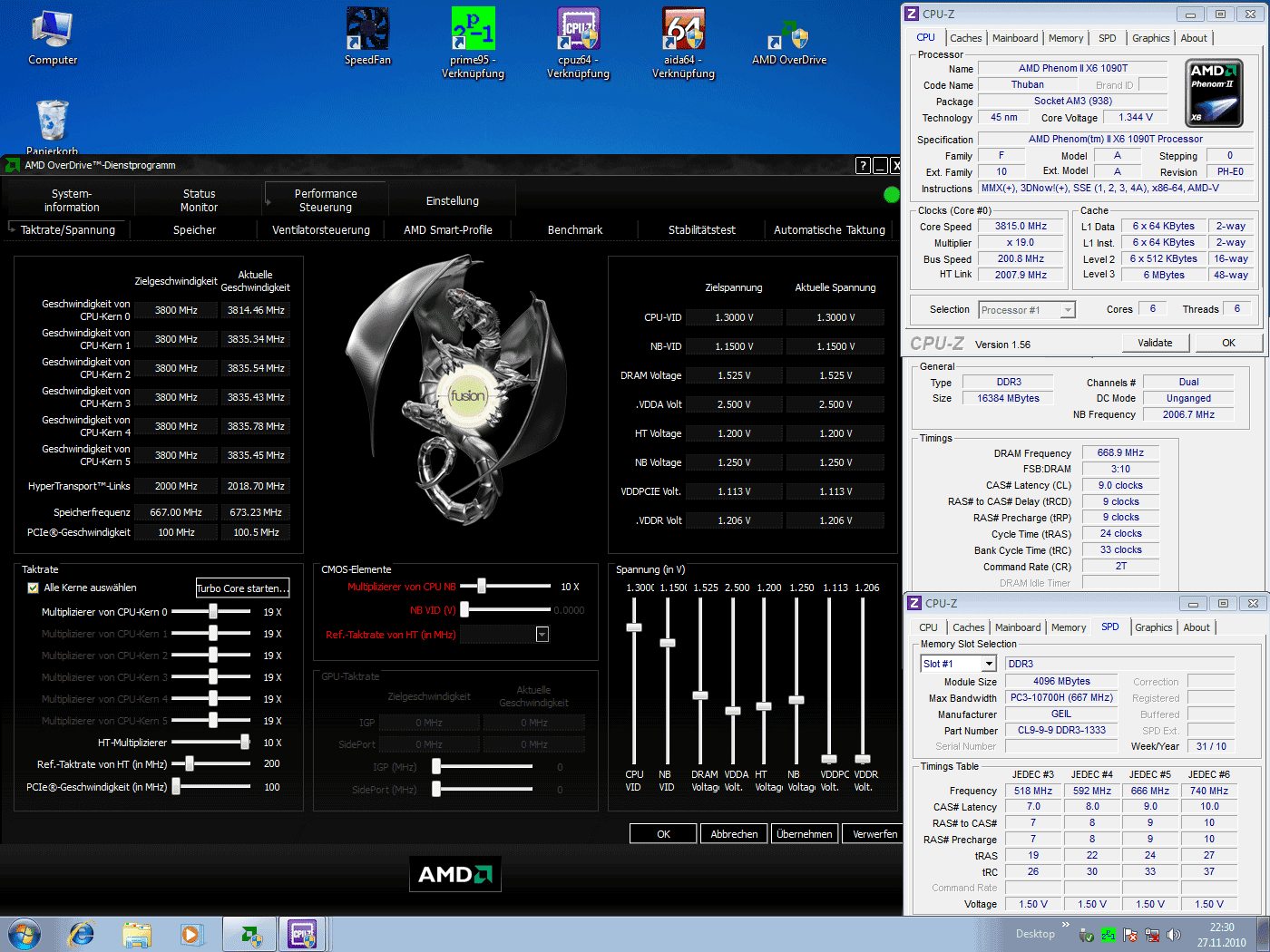This screenshot has height=952, width=1270.
Task: Click the help question mark in AMD OverDrive
Action: coord(863,165)
